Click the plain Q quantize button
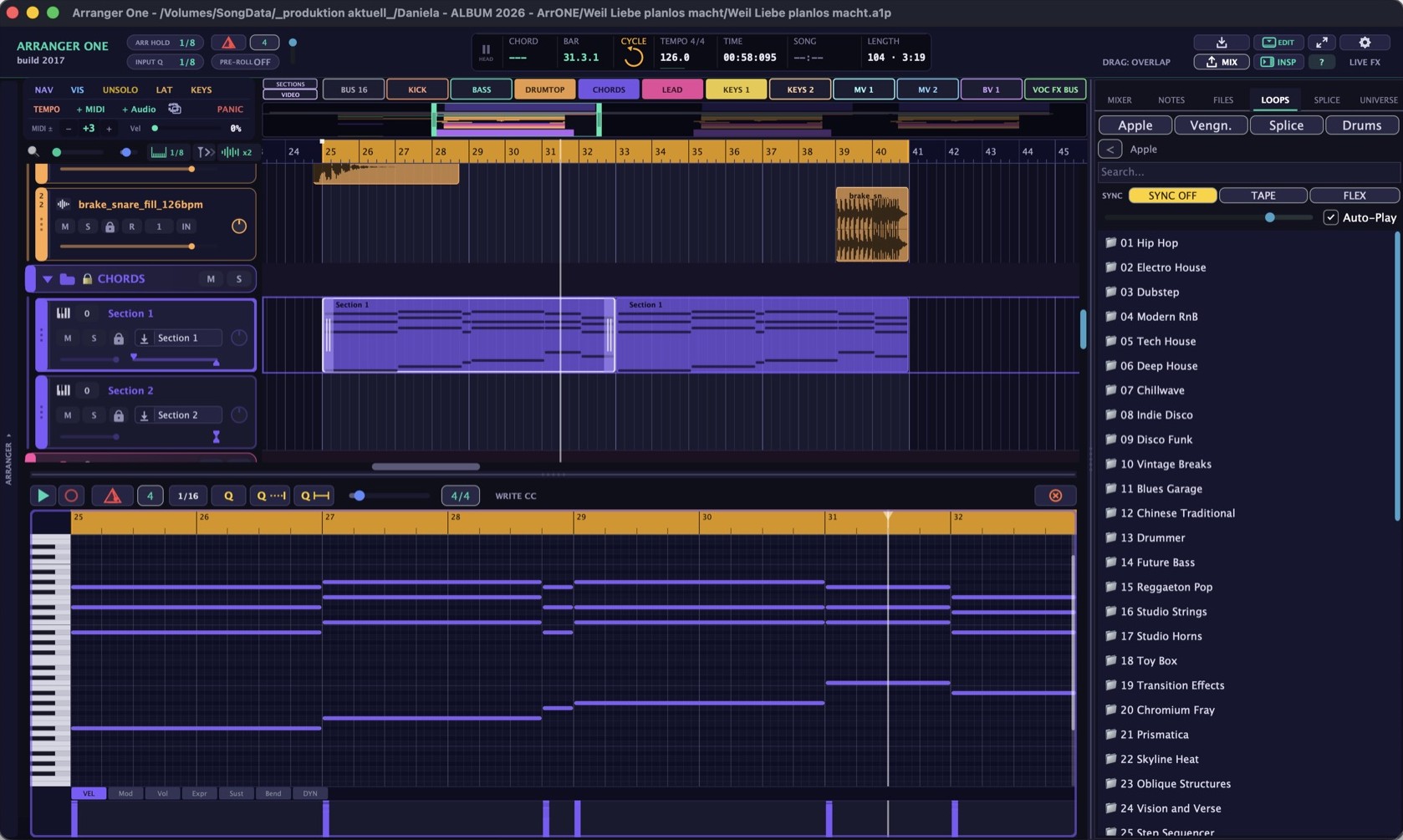Screen dimensions: 1403x840 pos(228,496)
